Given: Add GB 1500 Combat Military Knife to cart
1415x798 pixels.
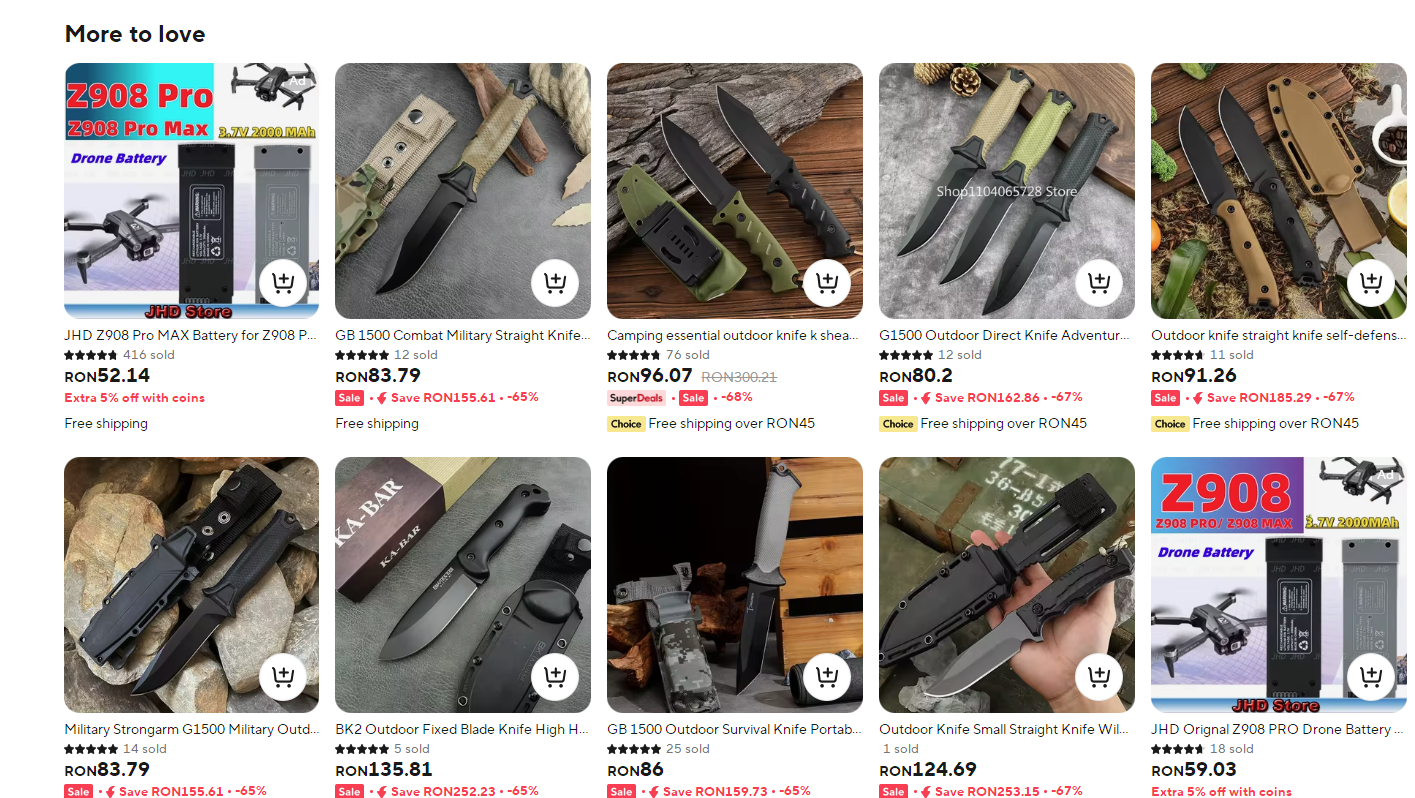Looking at the screenshot, I should pyautogui.click(x=555, y=283).
